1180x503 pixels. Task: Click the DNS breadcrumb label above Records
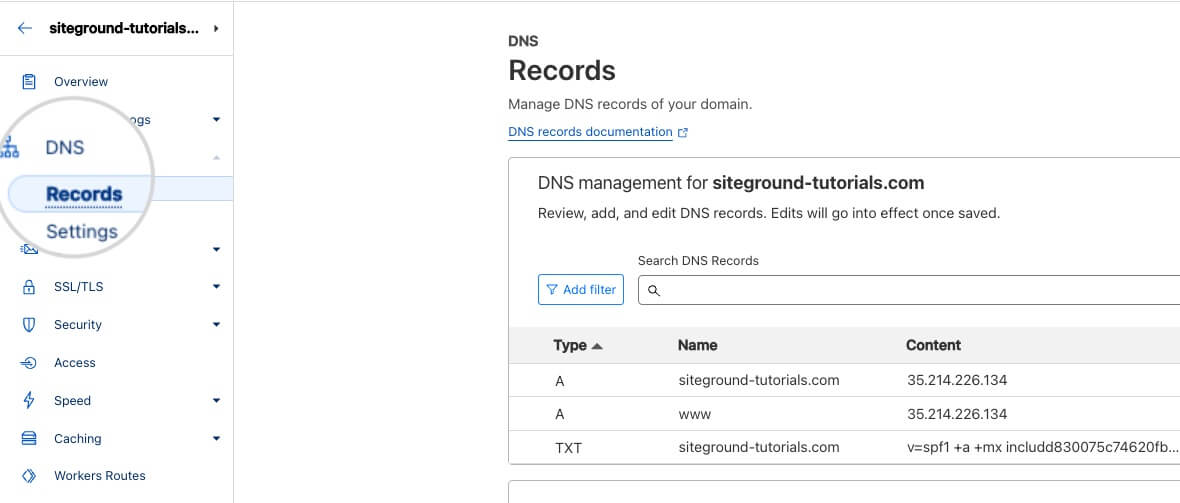pos(523,41)
